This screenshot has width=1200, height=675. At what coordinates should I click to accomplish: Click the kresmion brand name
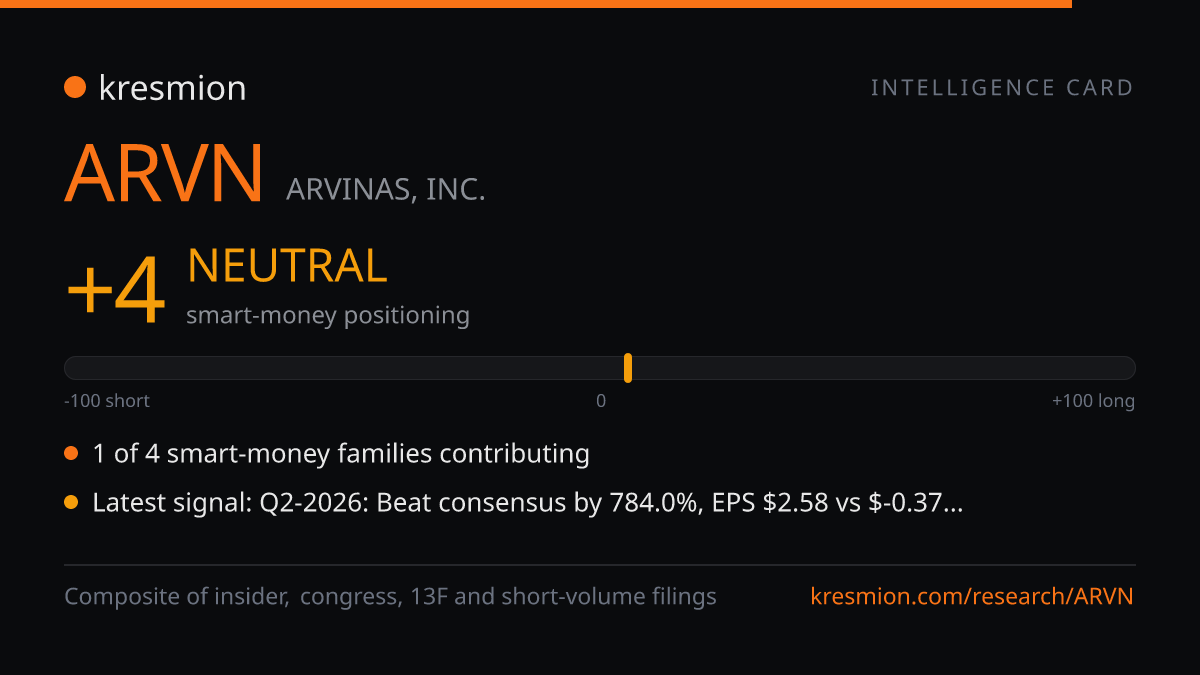[x=172, y=88]
